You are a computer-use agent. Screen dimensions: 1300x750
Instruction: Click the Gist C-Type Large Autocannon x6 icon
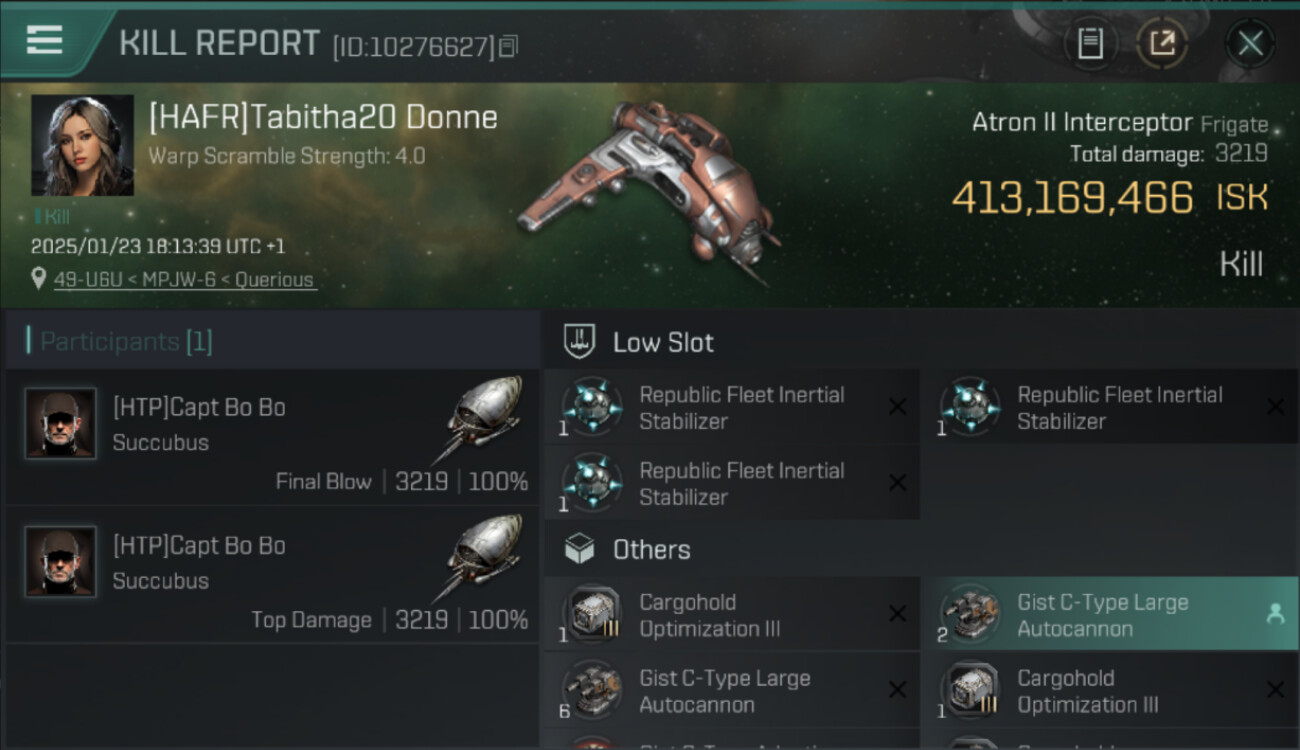click(591, 690)
